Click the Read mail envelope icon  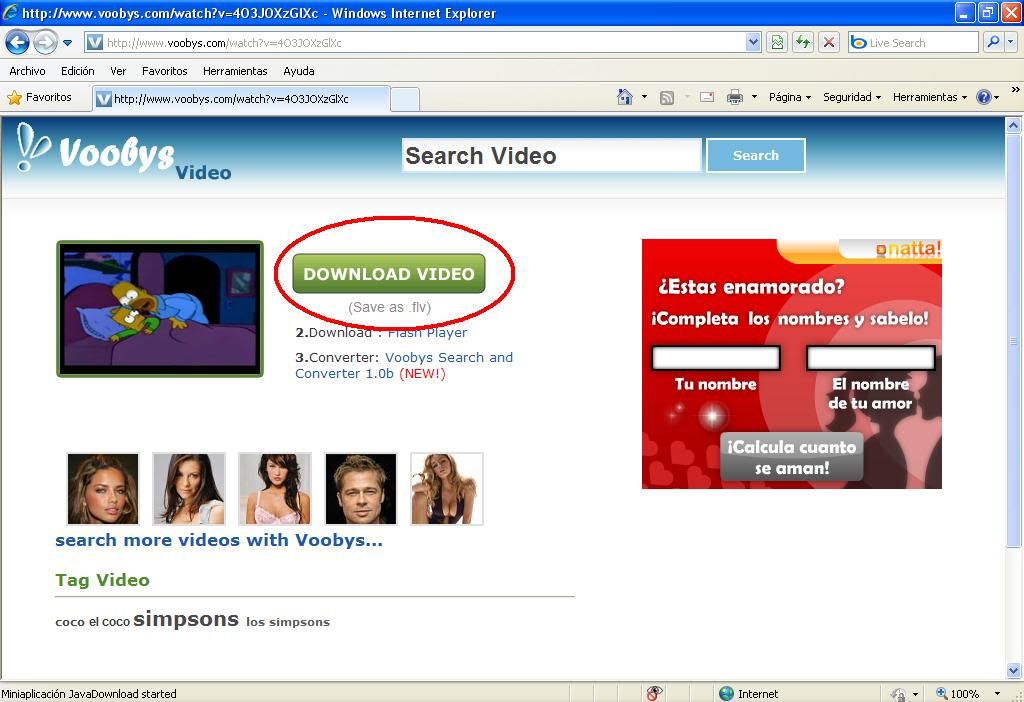coord(707,97)
